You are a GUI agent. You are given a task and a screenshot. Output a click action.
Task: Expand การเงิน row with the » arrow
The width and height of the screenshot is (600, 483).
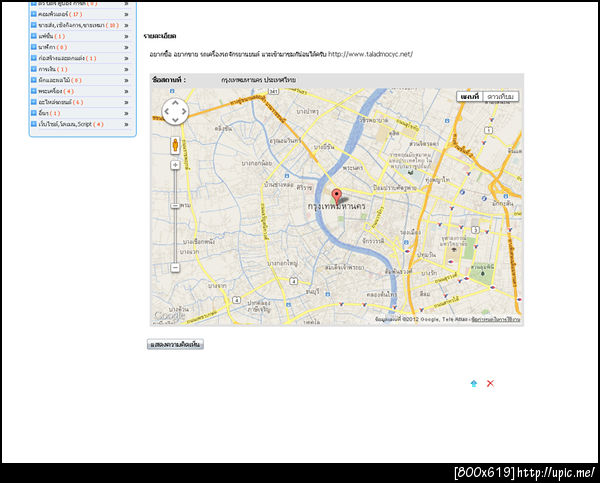(126, 69)
